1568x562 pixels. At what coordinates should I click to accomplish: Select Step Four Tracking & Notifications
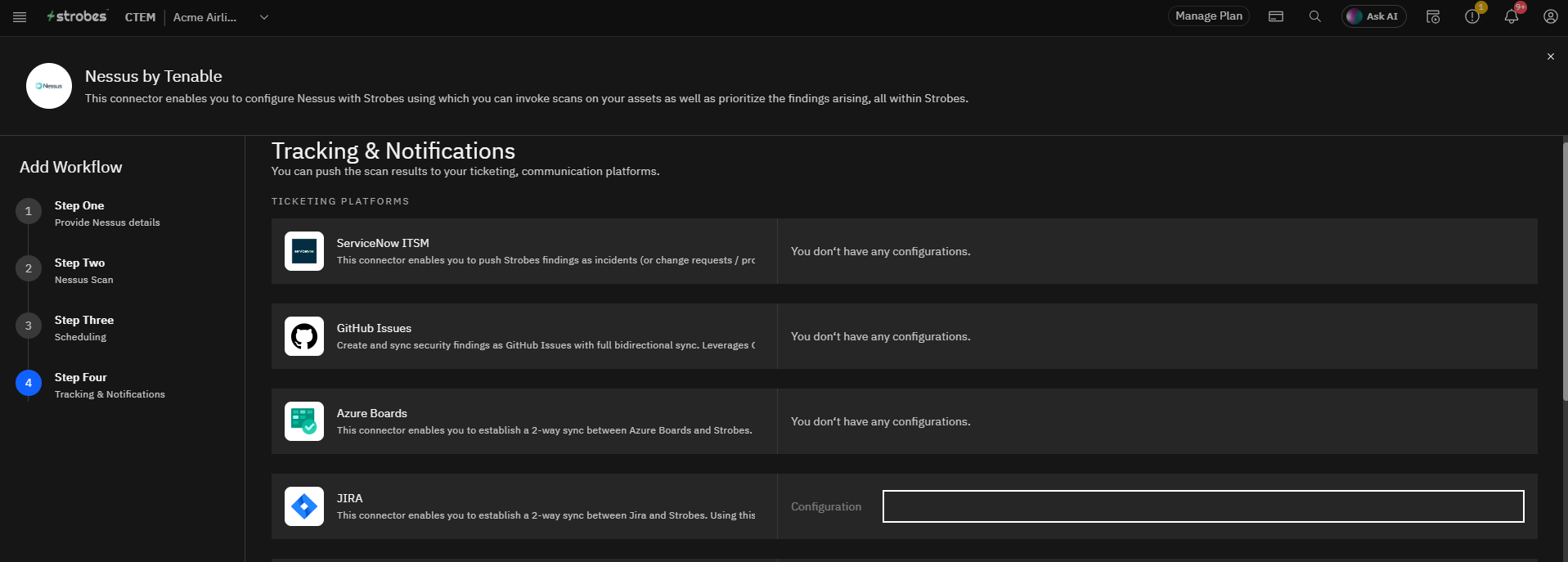110,385
